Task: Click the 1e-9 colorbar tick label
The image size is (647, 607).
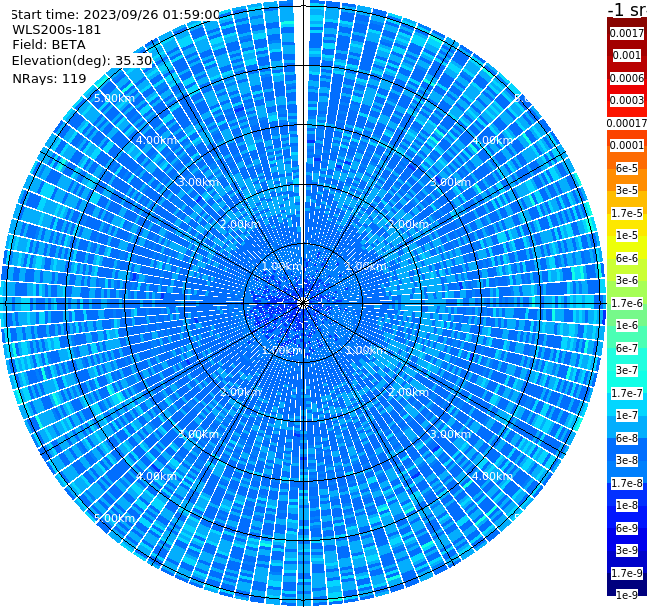Action: click(627, 595)
